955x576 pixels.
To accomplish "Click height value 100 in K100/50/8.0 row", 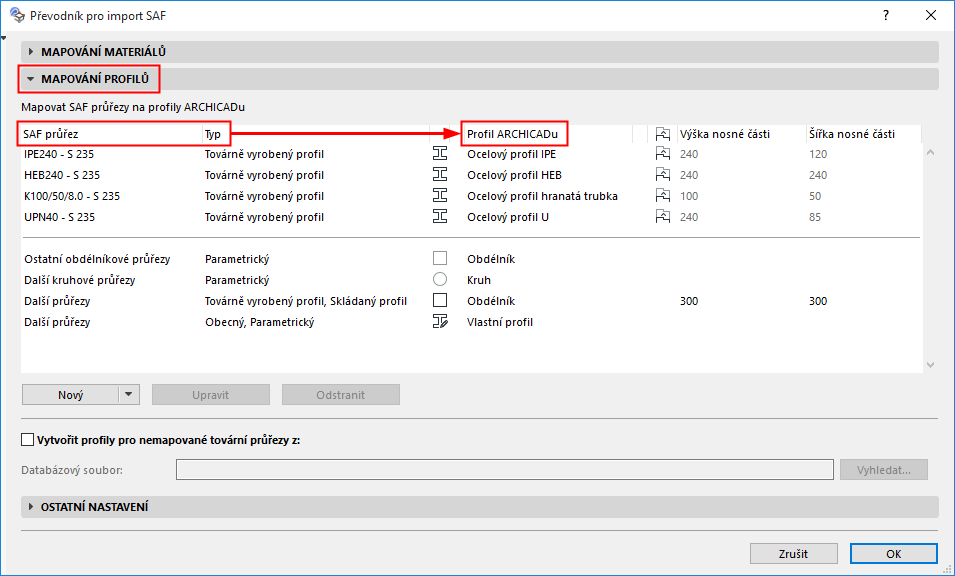I will [x=689, y=196].
